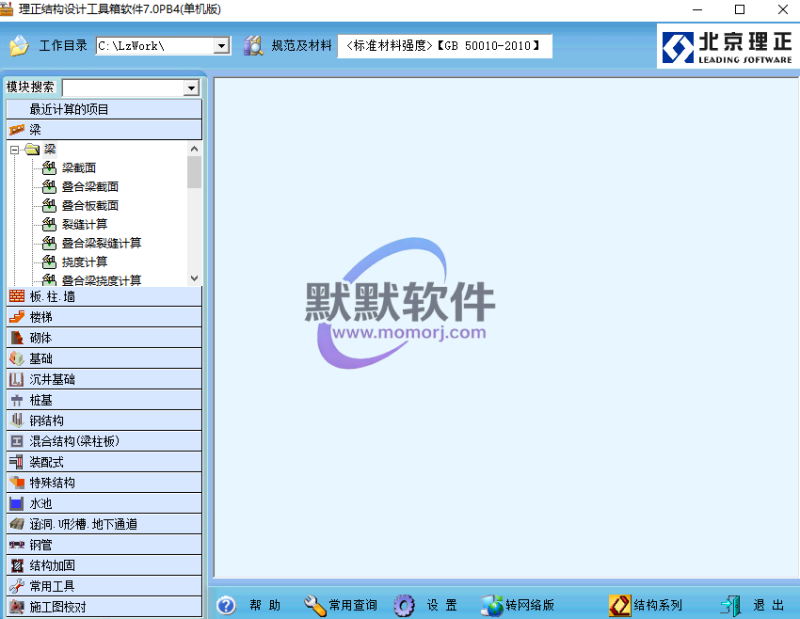
Task: Click the 北京理正 Leading Software logo
Action: point(727,47)
